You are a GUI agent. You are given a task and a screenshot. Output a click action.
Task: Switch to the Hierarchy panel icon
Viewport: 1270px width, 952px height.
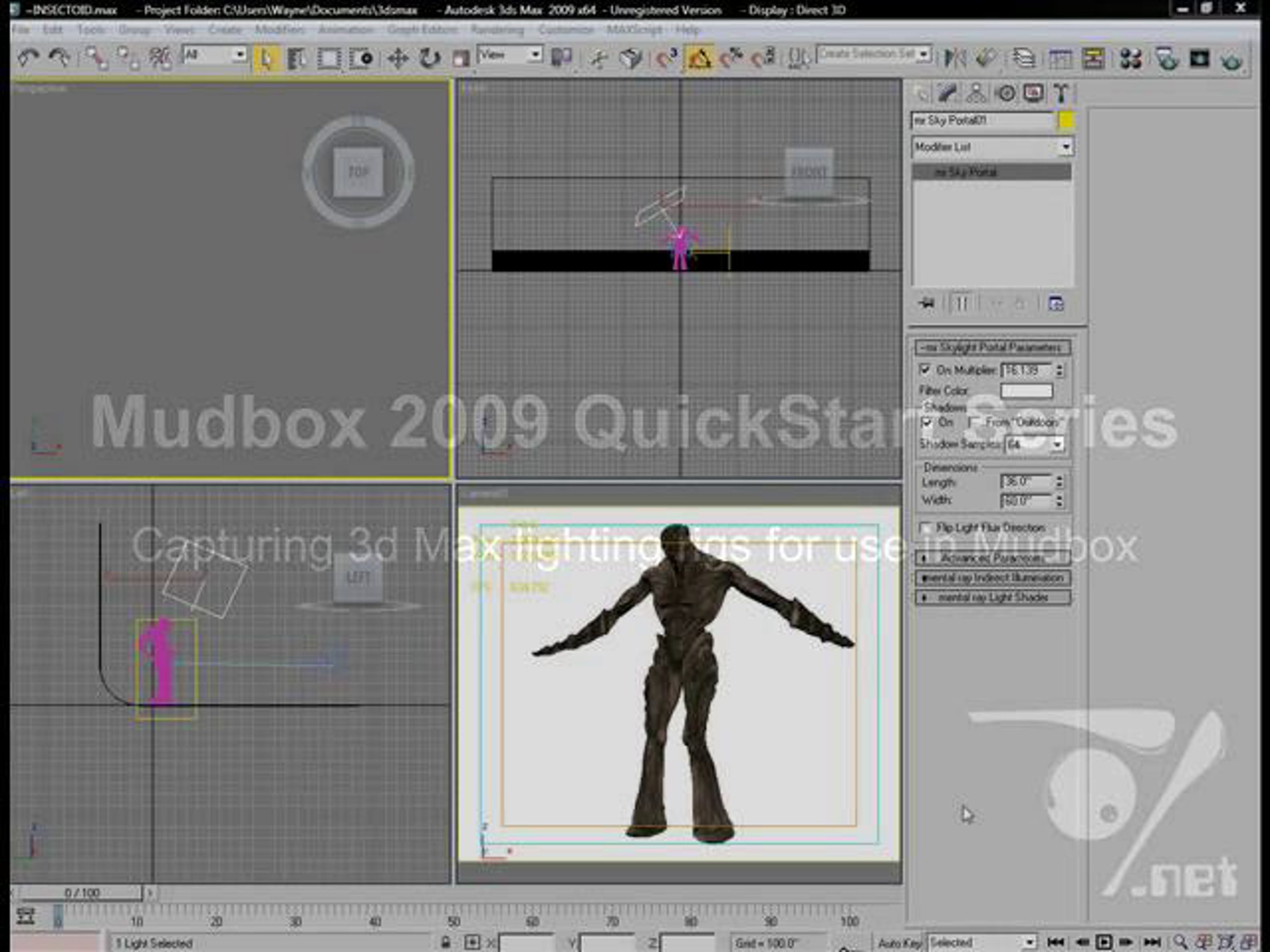[x=975, y=94]
